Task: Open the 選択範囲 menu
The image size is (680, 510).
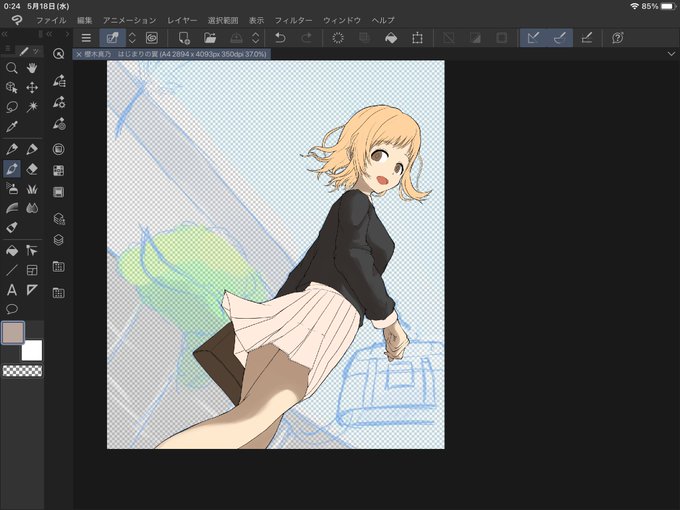Action: point(223,20)
